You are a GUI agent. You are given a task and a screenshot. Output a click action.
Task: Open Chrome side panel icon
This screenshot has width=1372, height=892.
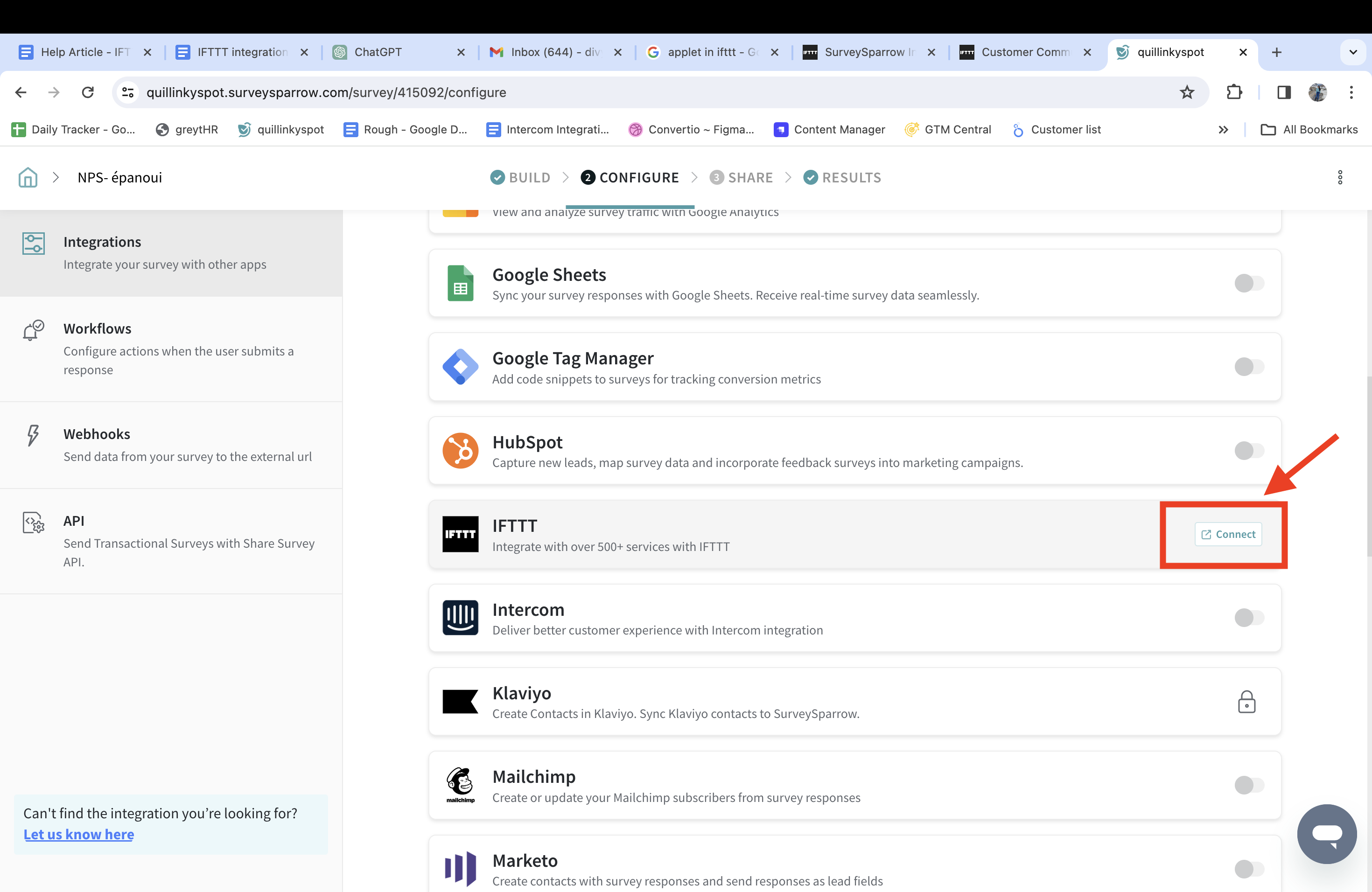[x=1284, y=92]
